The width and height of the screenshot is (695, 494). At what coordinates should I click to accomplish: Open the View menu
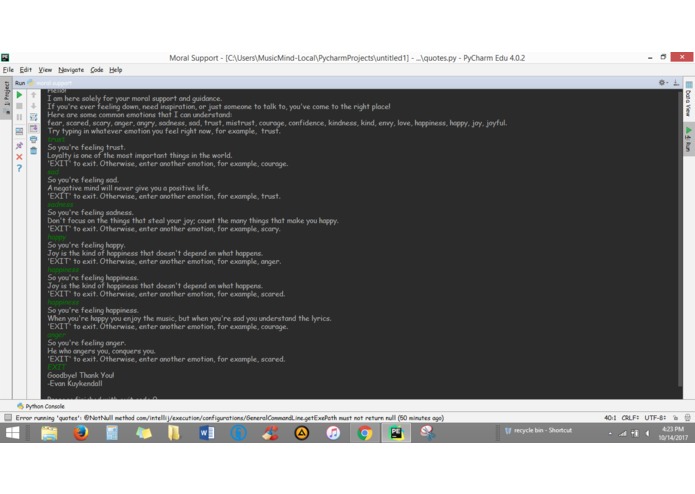point(45,70)
